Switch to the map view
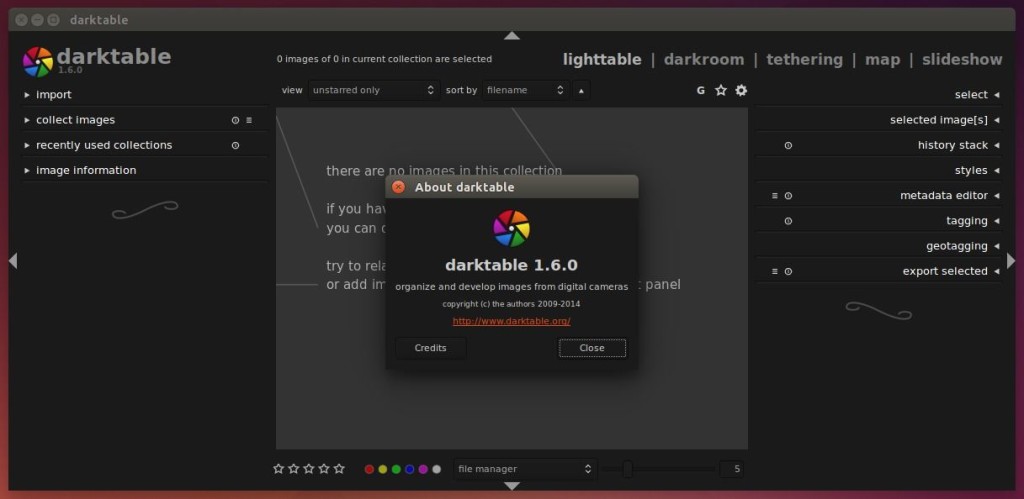This screenshot has width=1024, height=499. pos(882,59)
